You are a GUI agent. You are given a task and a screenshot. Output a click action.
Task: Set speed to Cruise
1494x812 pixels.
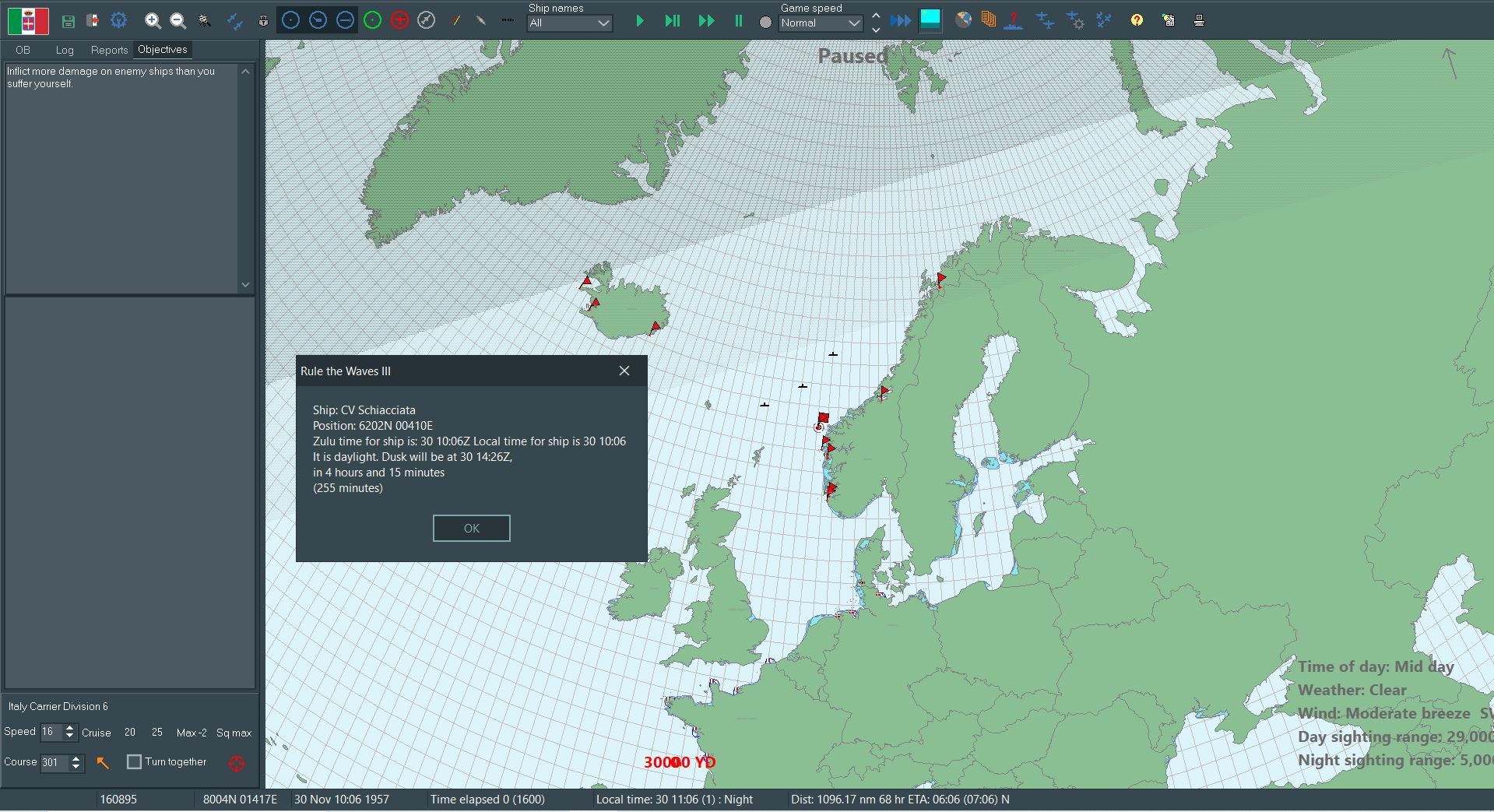click(96, 733)
